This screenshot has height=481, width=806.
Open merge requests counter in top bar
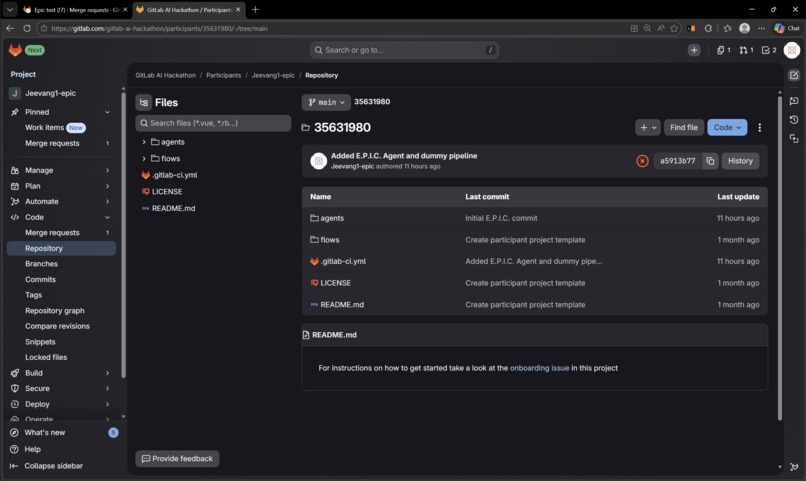coord(746,50)
